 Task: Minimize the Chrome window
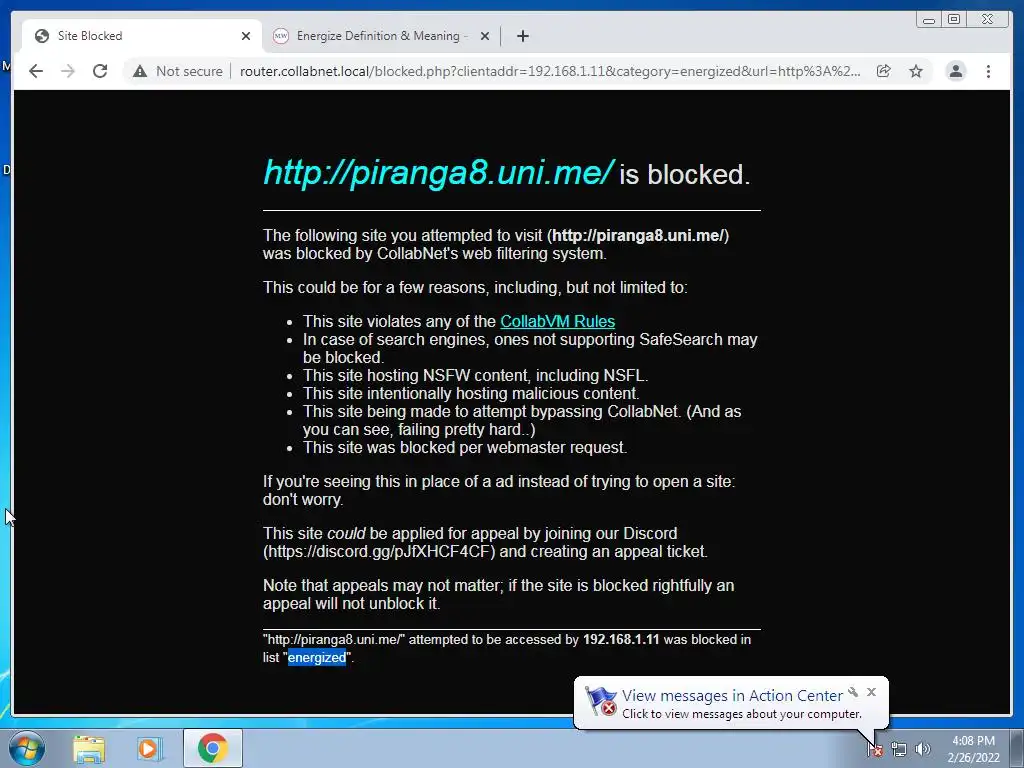coord(929,20)
